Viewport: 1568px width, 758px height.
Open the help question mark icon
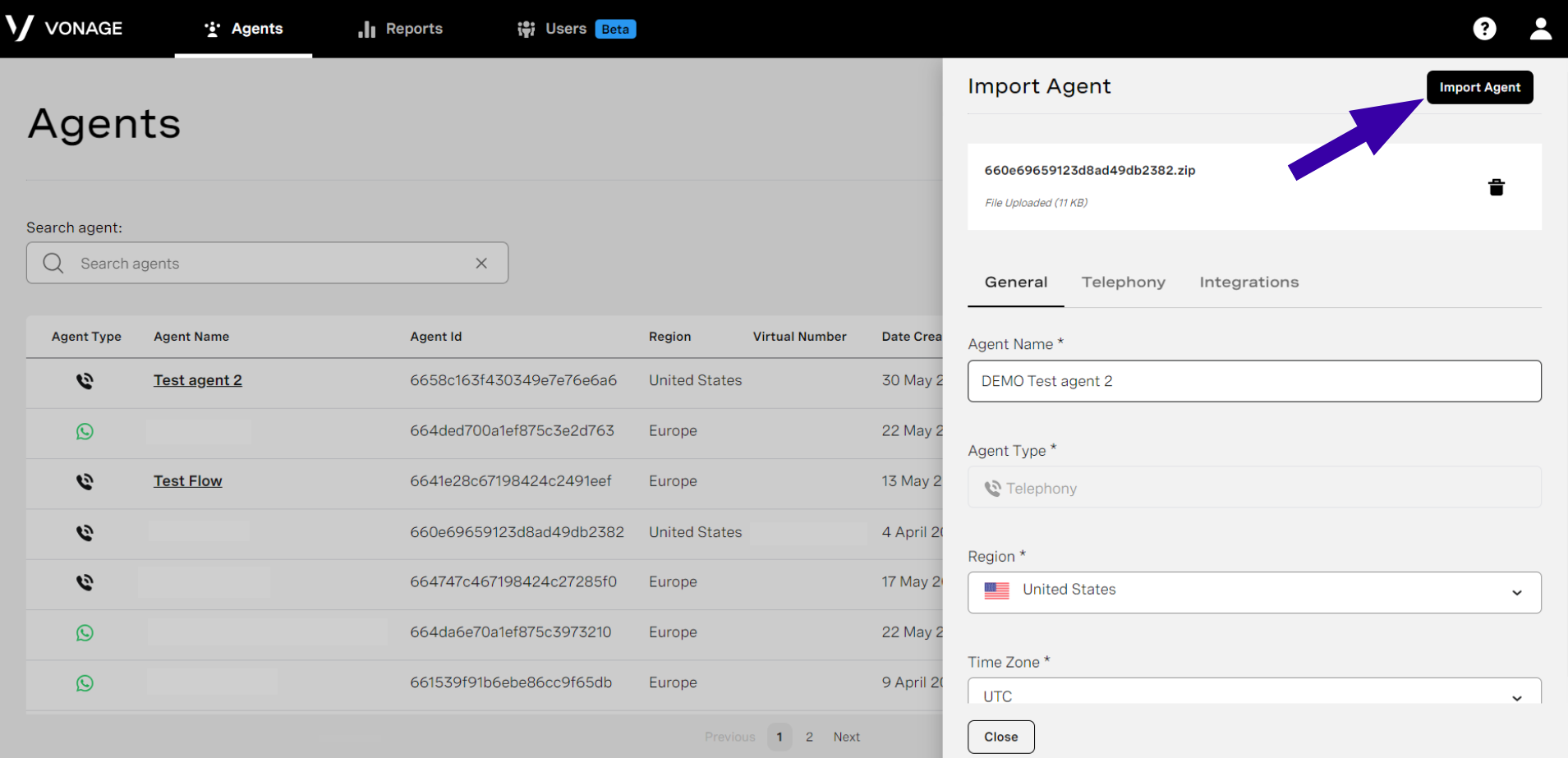(1484, 29)
